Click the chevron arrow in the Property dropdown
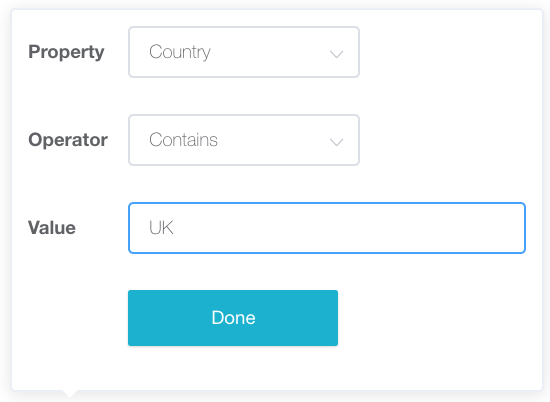550x402 pixels. tap(336, 54)
